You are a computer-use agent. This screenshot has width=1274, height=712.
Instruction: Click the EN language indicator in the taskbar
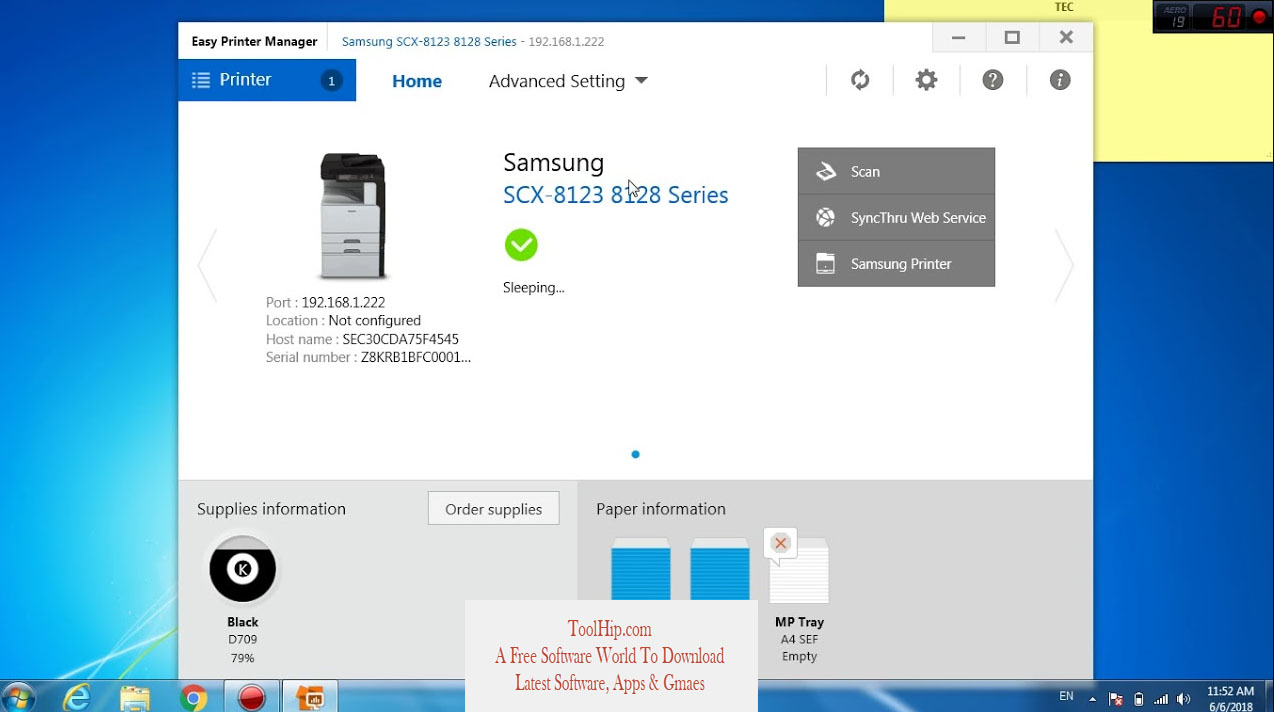point(1066,696)
